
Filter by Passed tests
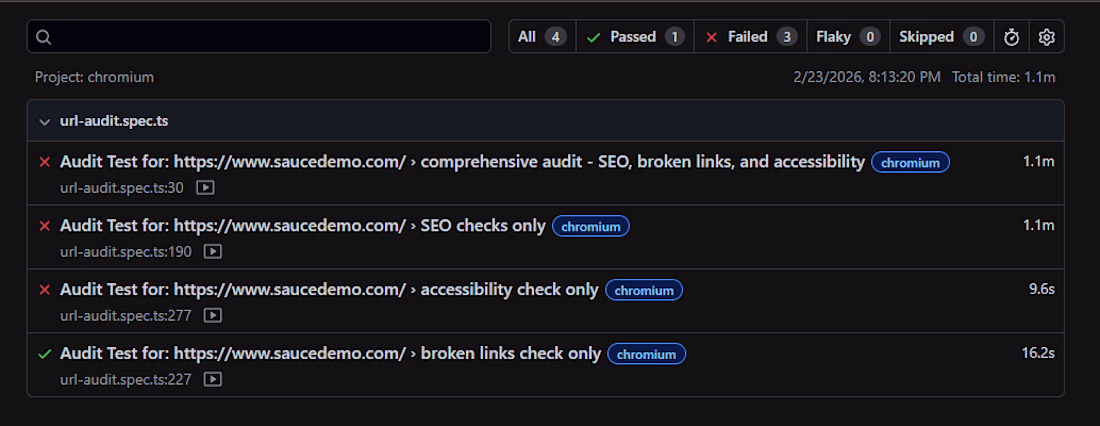(635, 36)
